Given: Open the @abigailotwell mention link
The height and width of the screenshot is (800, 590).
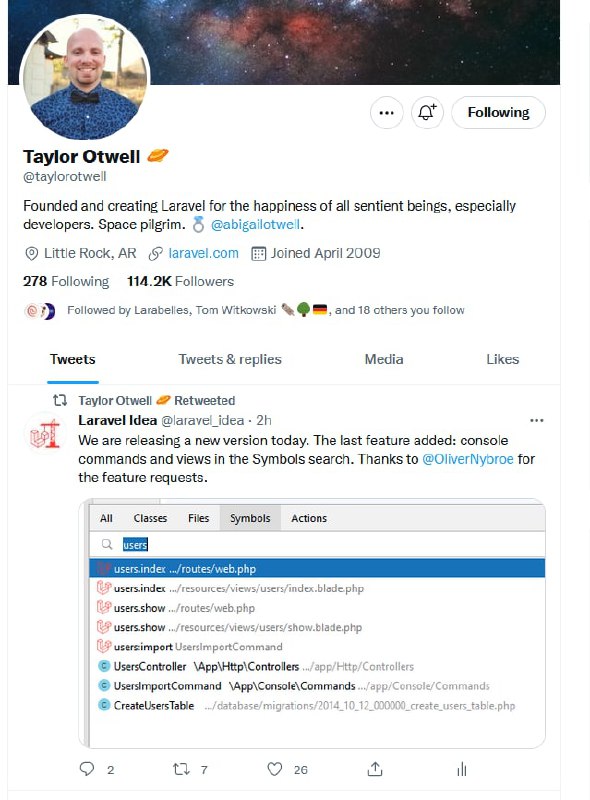Looking at the screenshot, I should tap(255, 224).
